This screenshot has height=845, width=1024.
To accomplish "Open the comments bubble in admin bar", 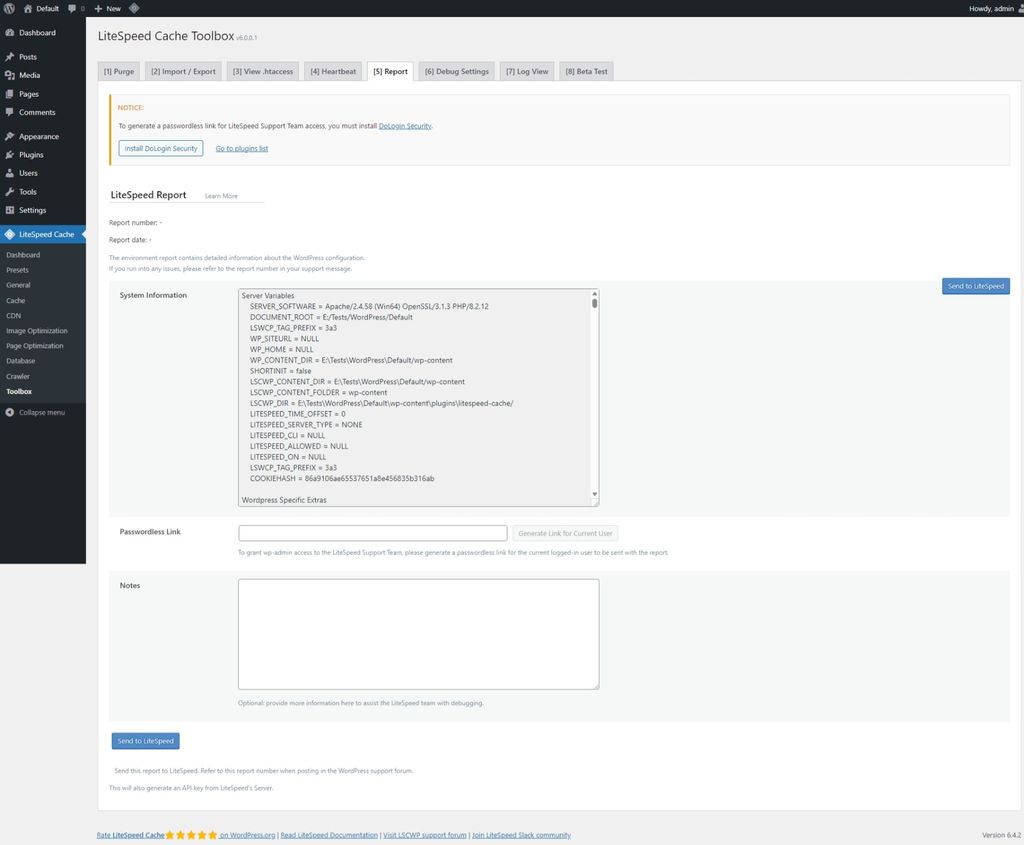I will point(76,8).
